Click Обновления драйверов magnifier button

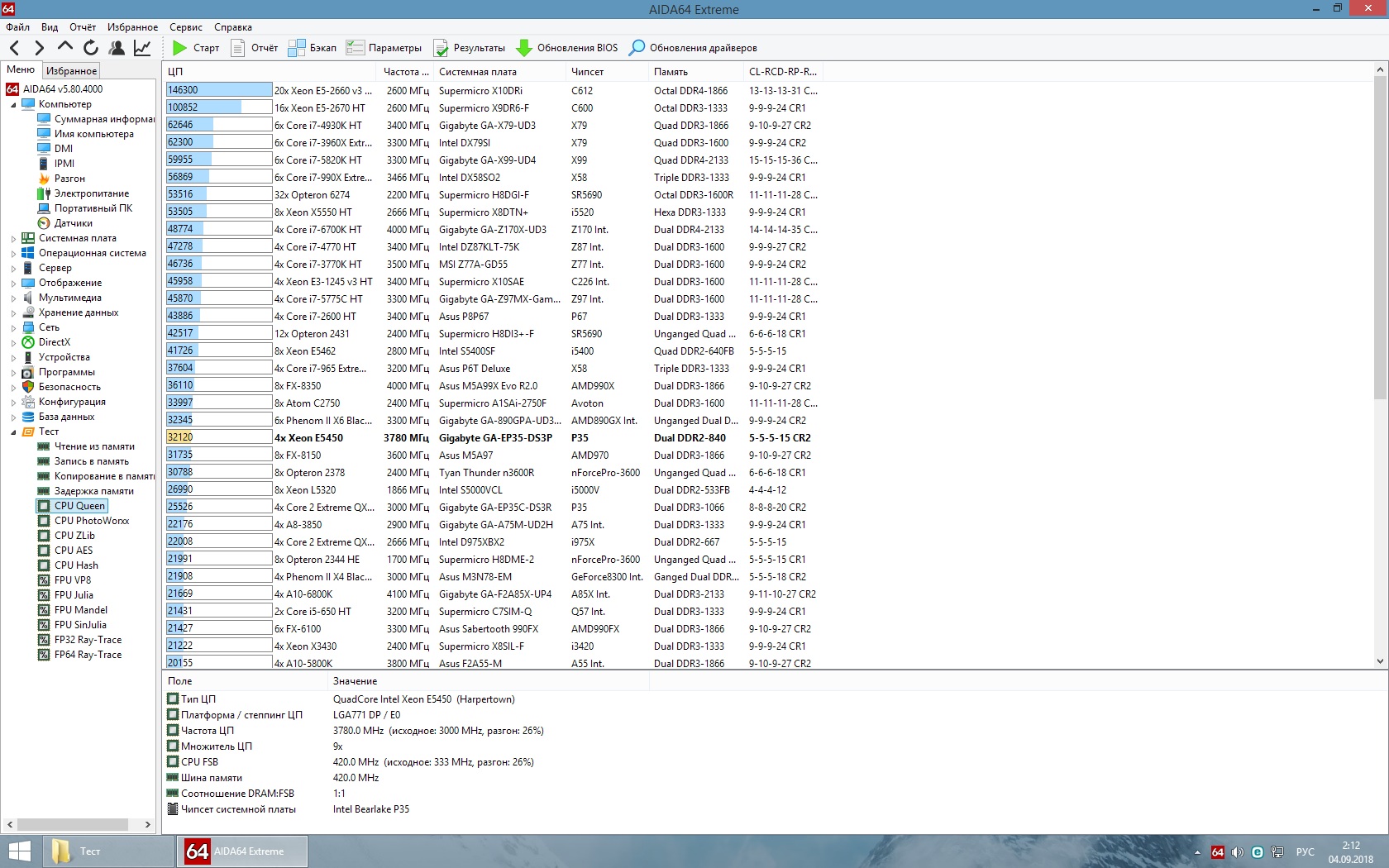[693, 48]
